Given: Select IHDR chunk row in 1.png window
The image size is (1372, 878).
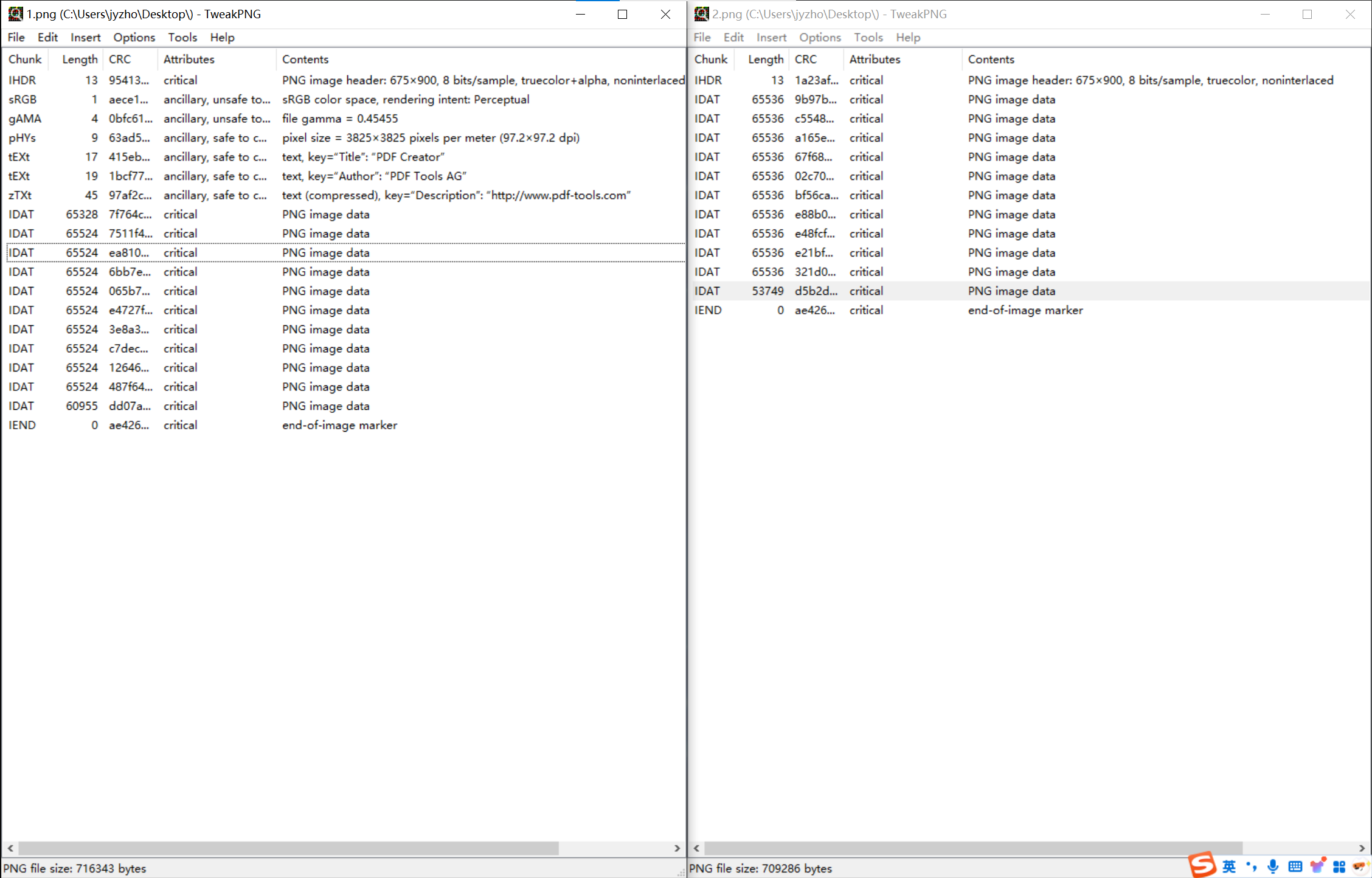Looking at the screenshot, I should pos(345,80).
